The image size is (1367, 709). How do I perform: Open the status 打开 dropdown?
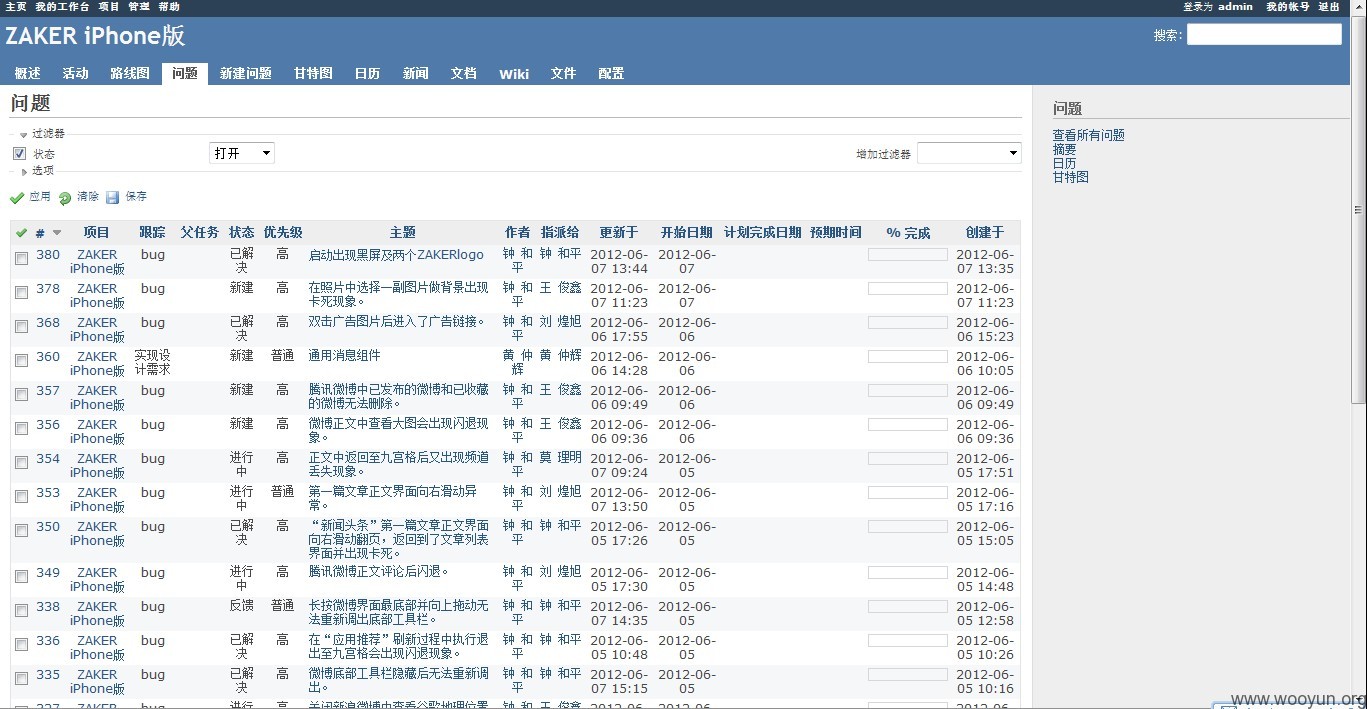click(x=242, y=153)
